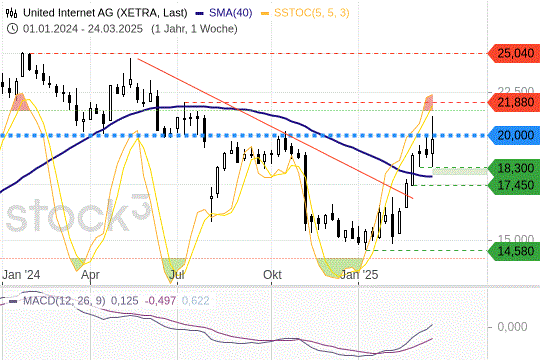Select the 21,880 red resistance label
This screenshot has width=540, height=360.
[514, 102]
